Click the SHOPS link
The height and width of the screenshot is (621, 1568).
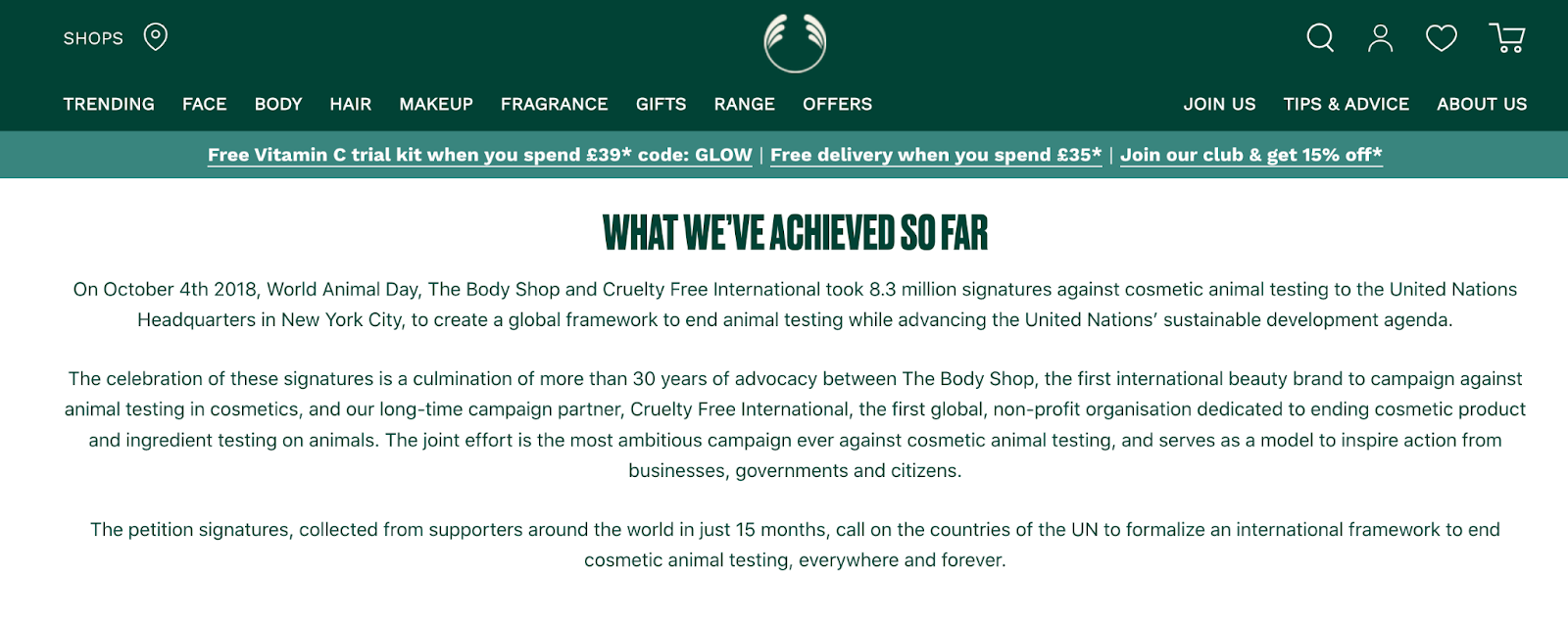coord(93,38)
